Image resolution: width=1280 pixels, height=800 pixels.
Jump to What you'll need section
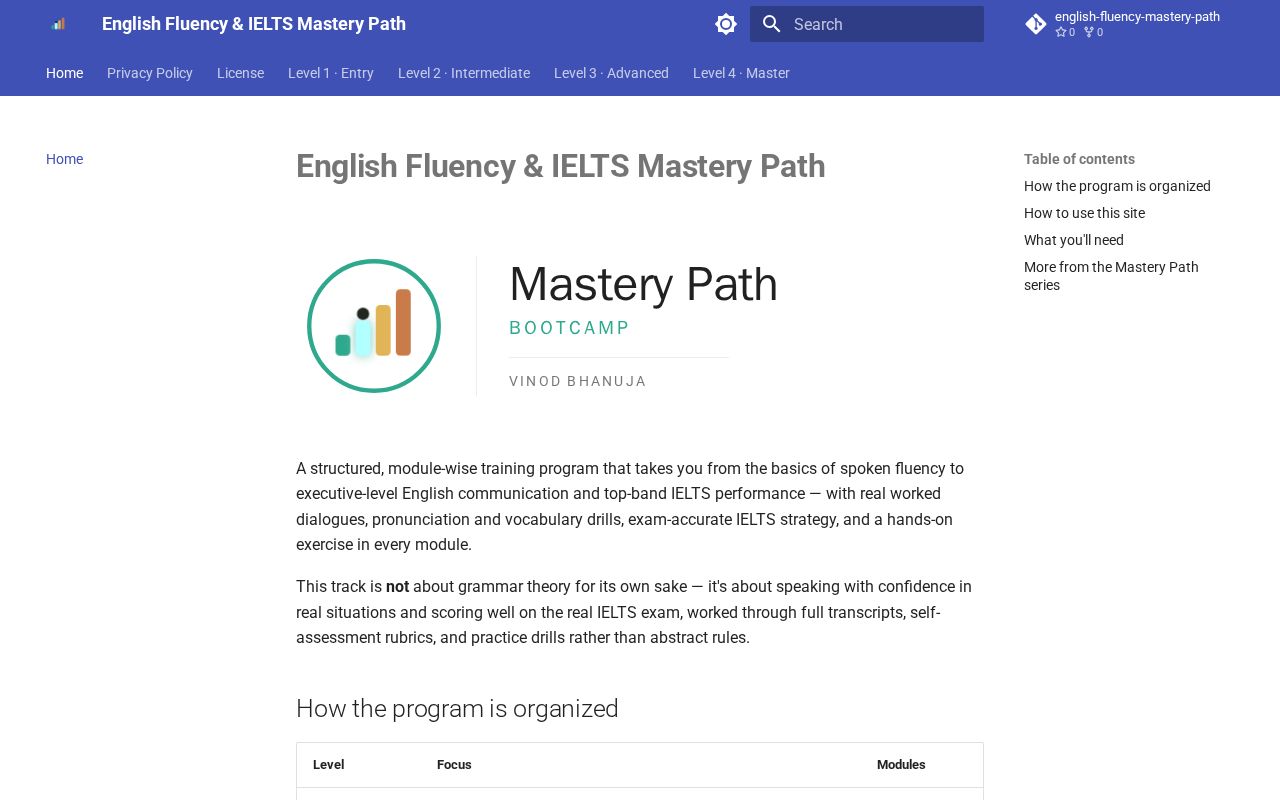pos(1074,240)
